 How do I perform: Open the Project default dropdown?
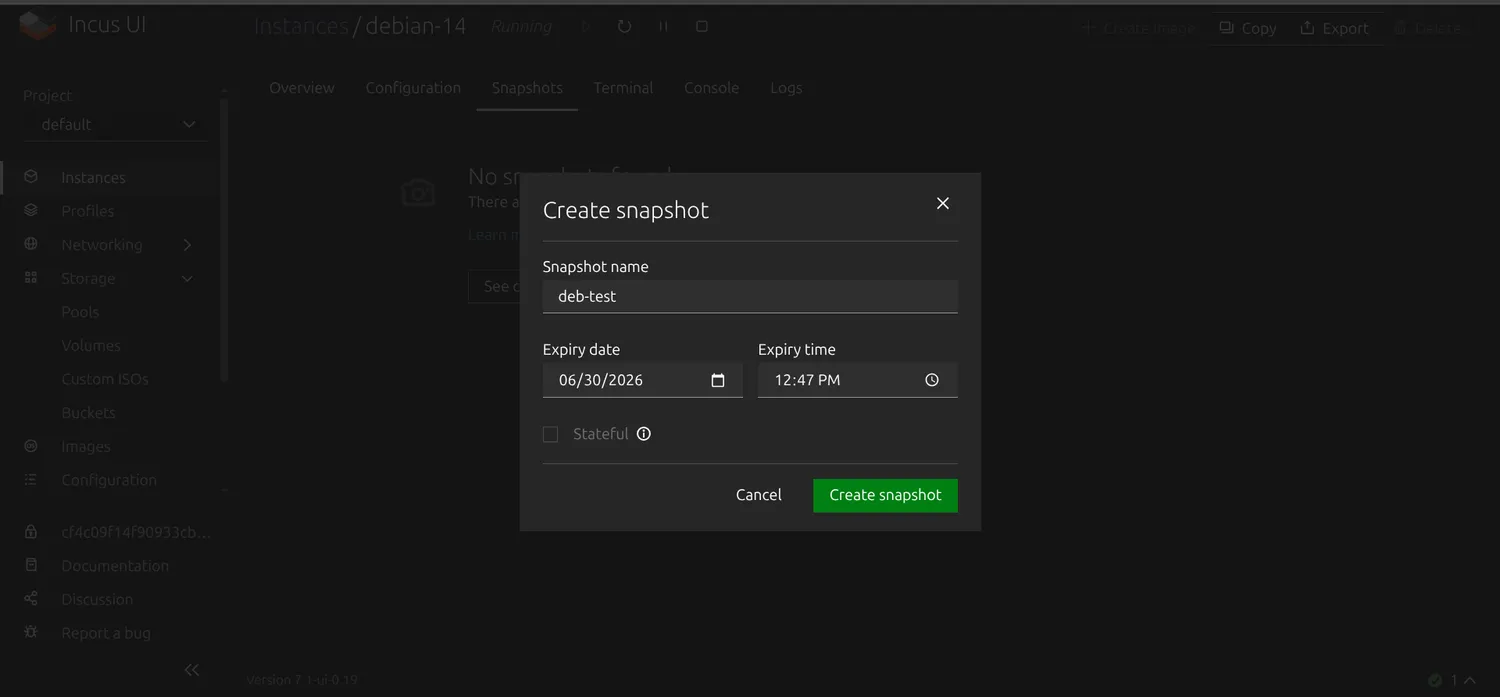(x=116, y=125)
